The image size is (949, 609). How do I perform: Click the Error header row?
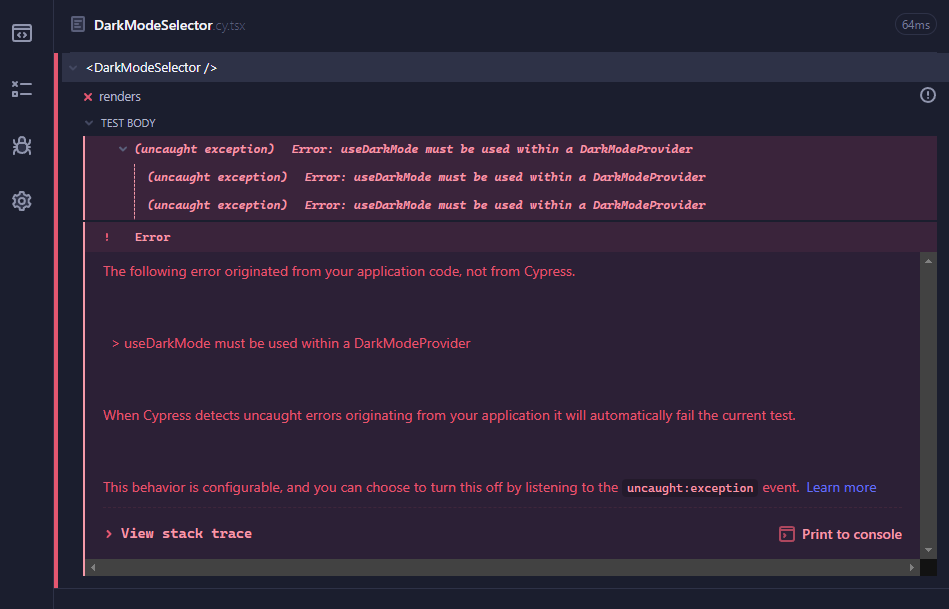[510, 237]
